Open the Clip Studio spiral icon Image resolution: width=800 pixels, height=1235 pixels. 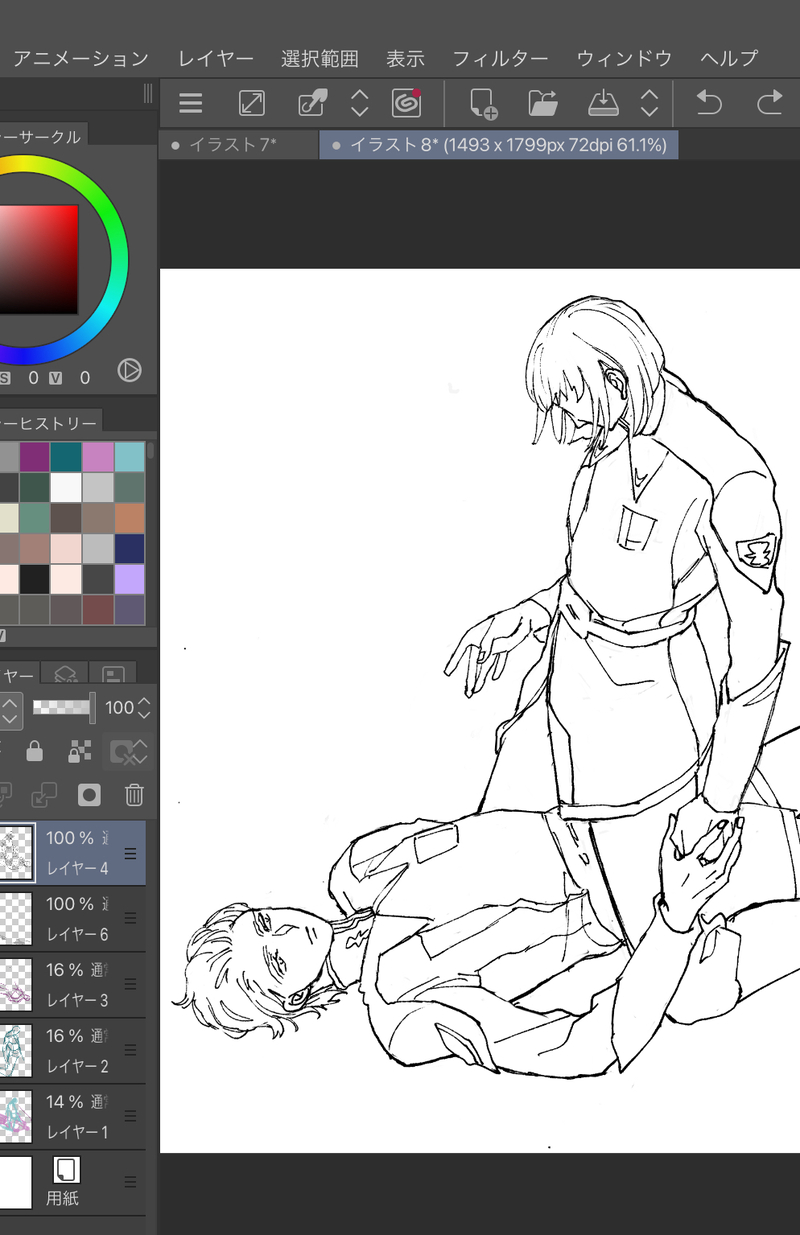tap(406, 103)
